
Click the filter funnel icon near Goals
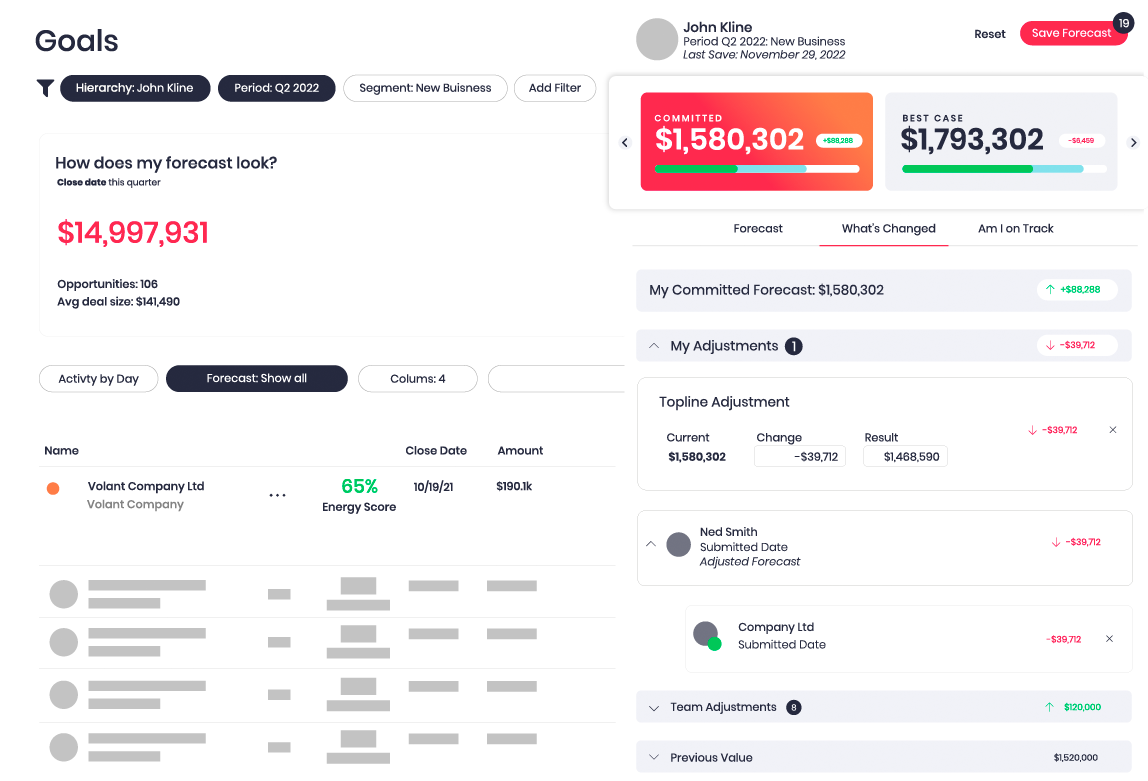(x=45, y=88)
